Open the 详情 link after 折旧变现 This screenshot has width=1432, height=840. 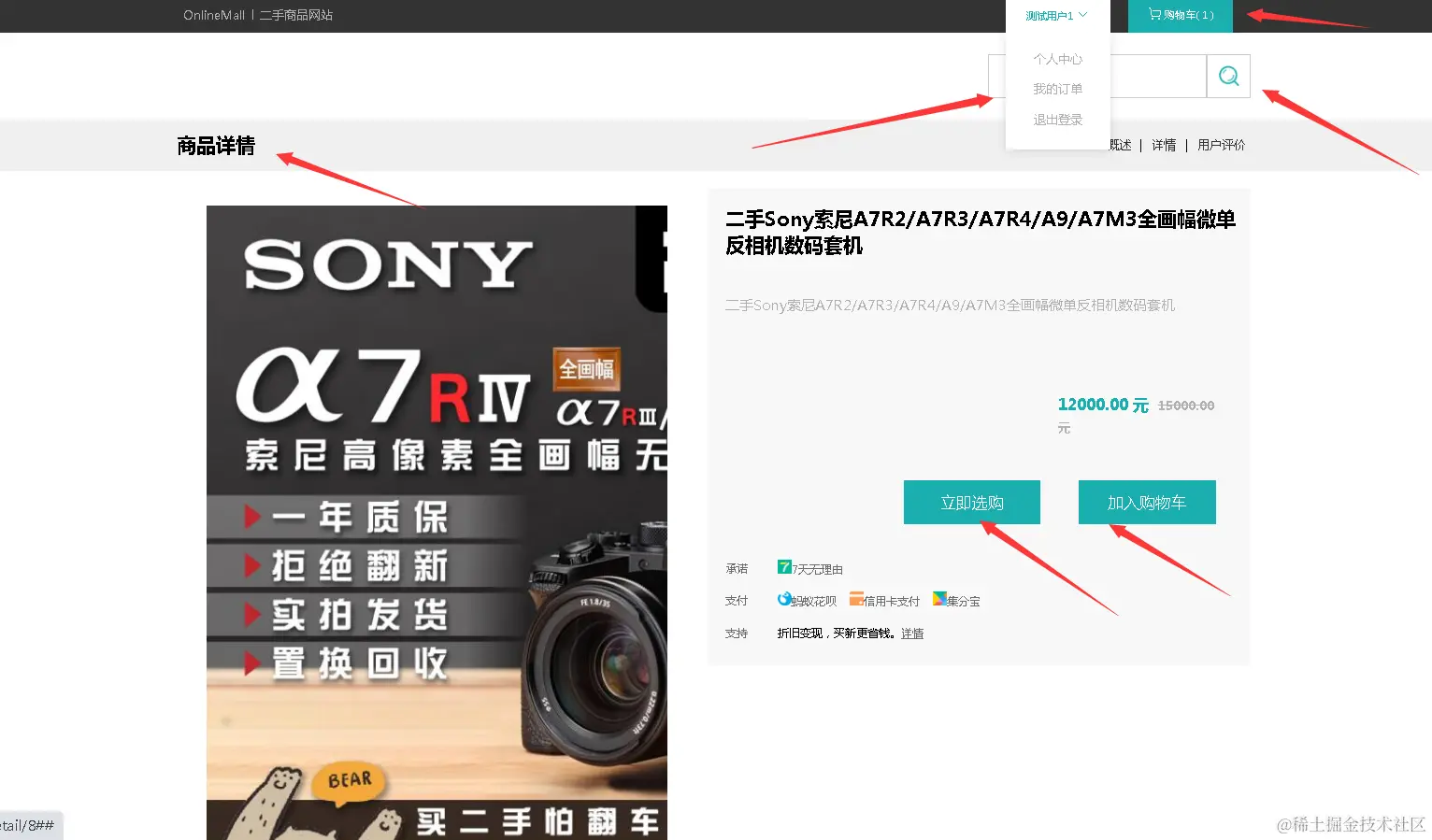(x=912, y=634)
